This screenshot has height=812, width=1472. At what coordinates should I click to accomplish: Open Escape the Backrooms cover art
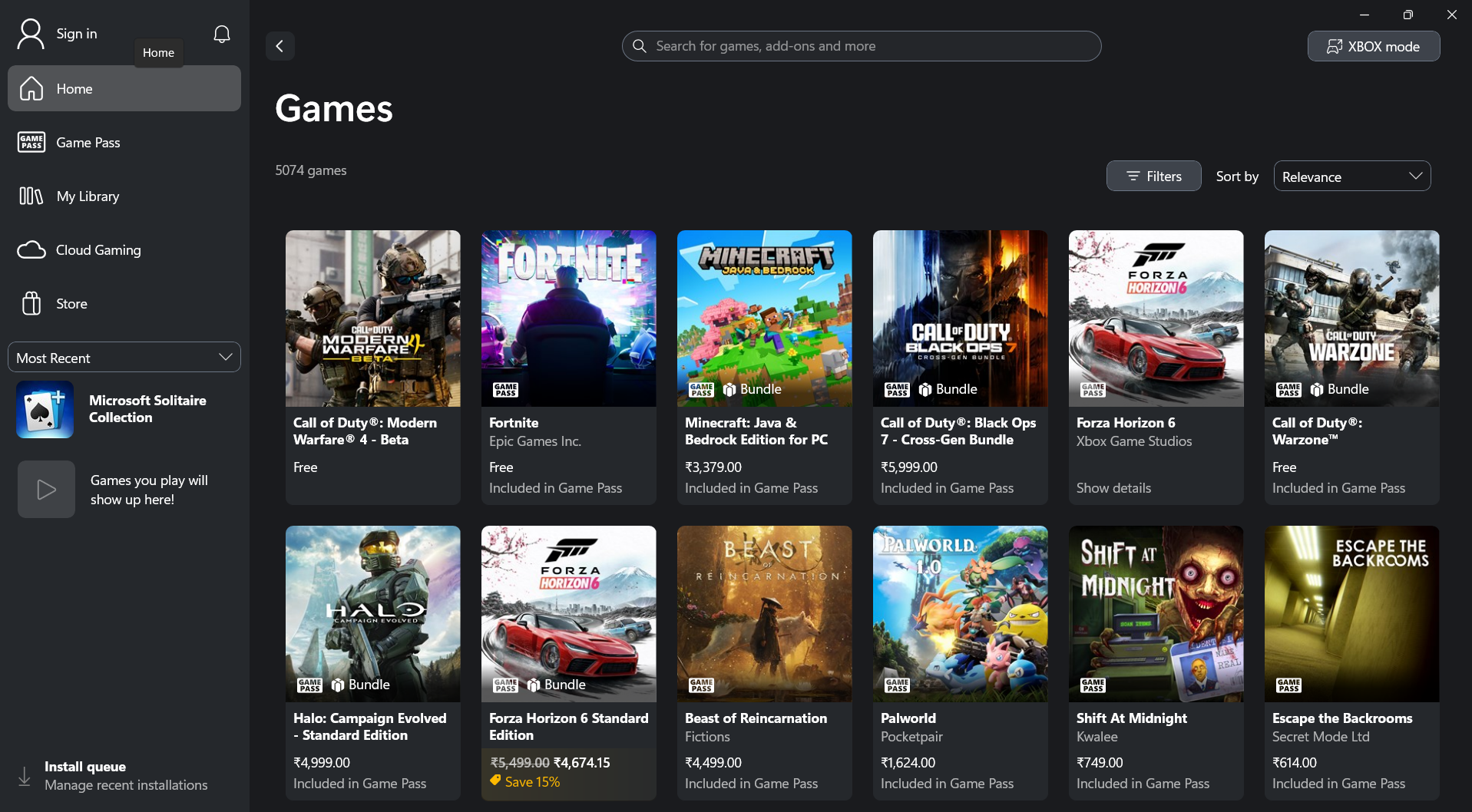[1352, 614]
